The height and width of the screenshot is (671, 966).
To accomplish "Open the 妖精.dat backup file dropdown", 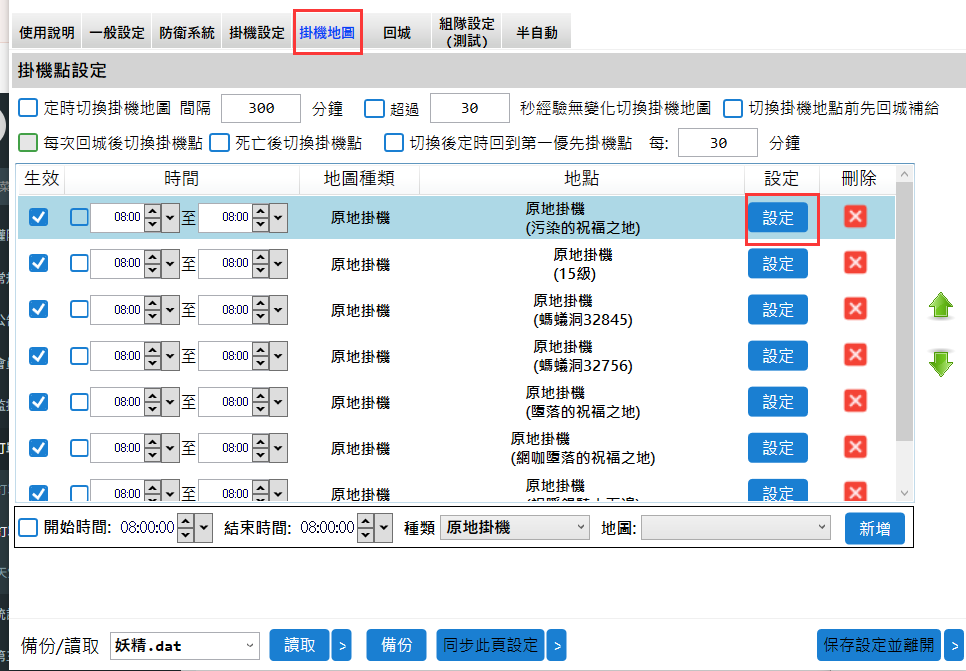I will (x=185, y=646).
